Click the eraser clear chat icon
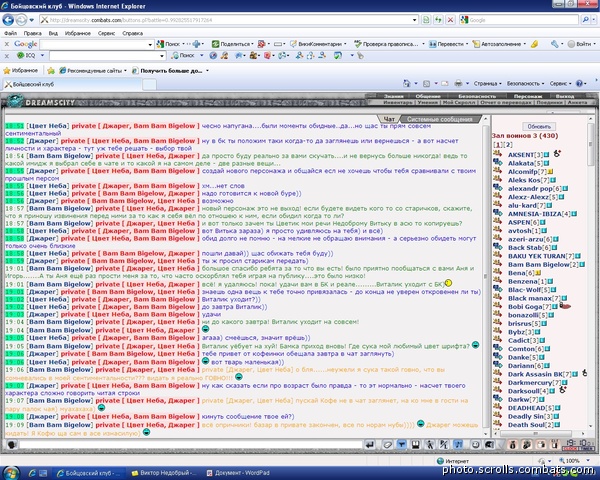The image size is (600, 480). coord(387,444)
